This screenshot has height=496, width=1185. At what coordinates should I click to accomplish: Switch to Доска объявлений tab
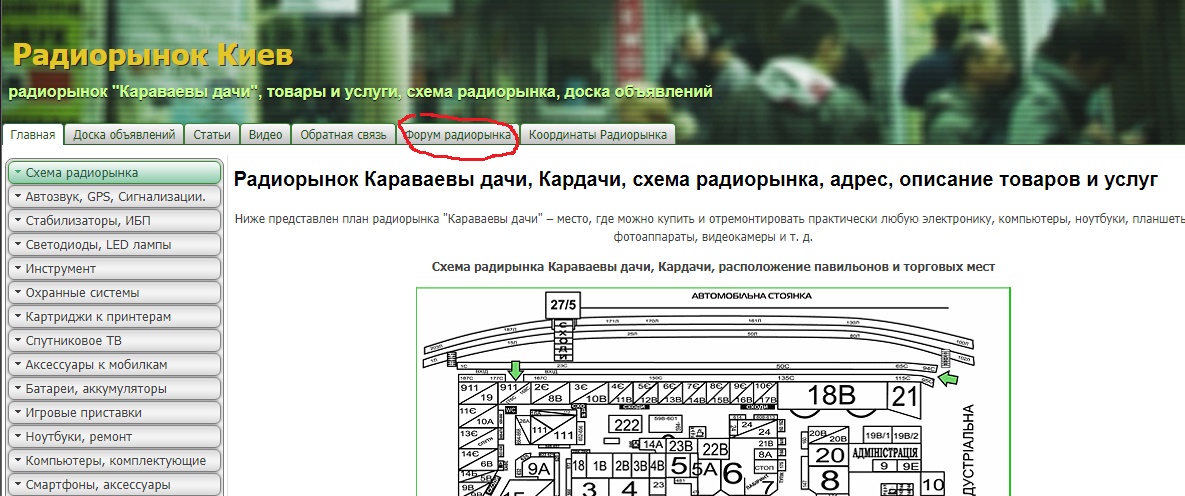(x=125, y=135)
